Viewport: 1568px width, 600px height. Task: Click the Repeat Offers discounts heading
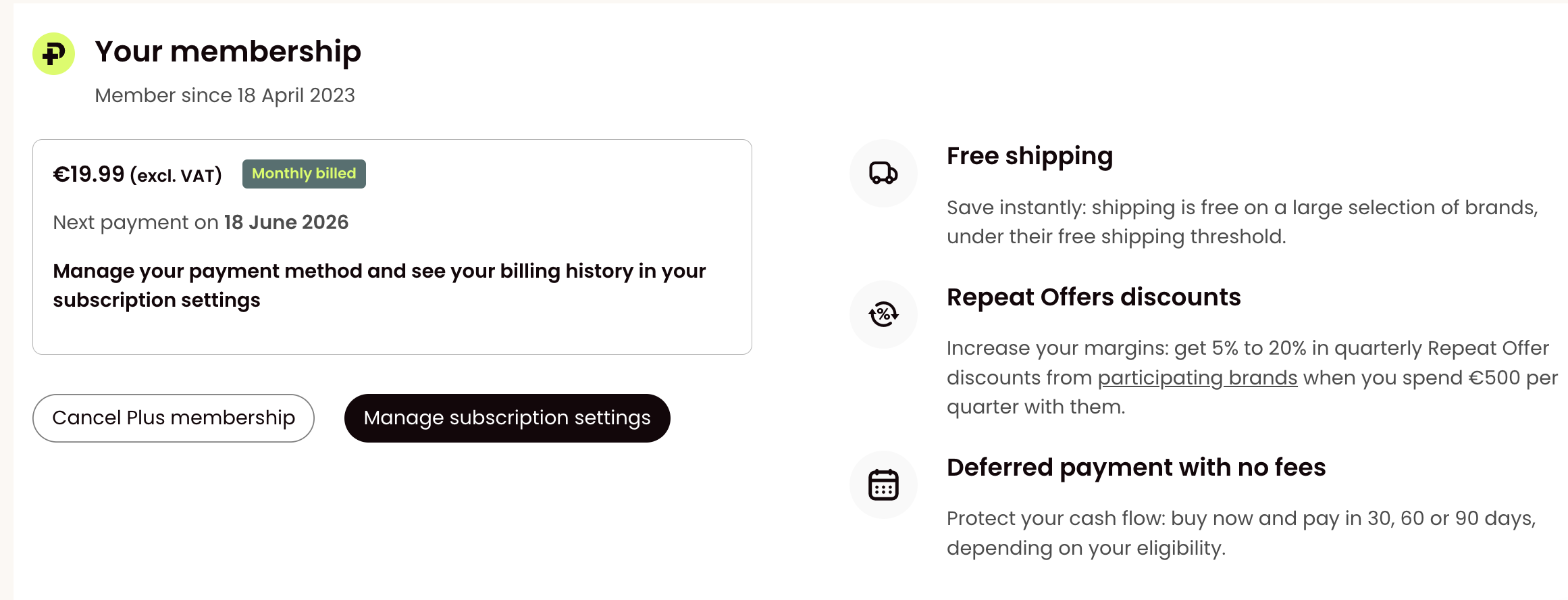[1094, 297]
